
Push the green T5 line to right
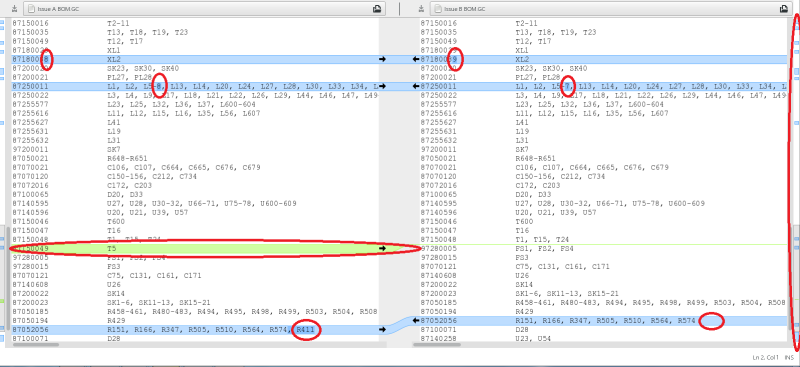[x=383, y=249]
